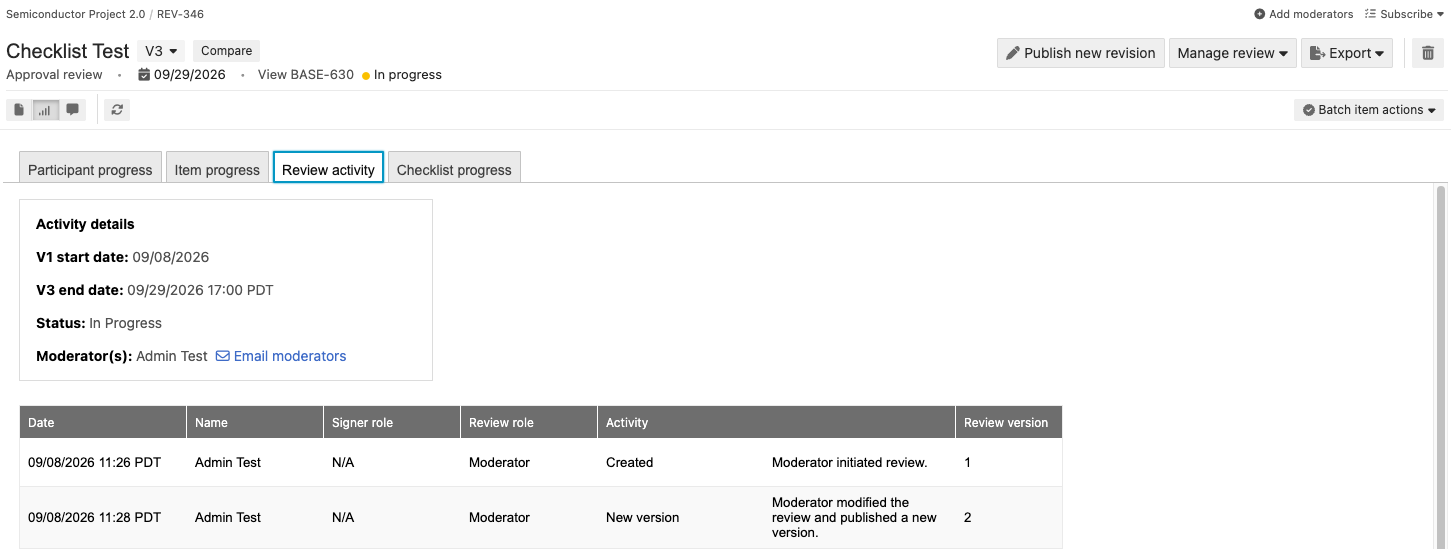The image size is (1451, 549).
Task: Click 'Moderator modified the review' description text
Action: pyautogui.click(x=855, y=517)
